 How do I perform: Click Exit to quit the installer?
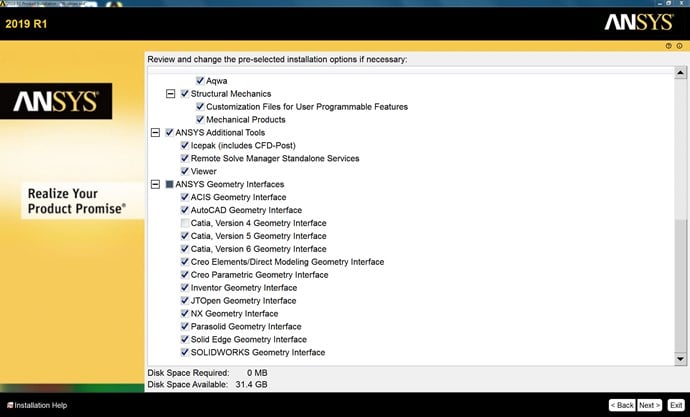point(676,405)
